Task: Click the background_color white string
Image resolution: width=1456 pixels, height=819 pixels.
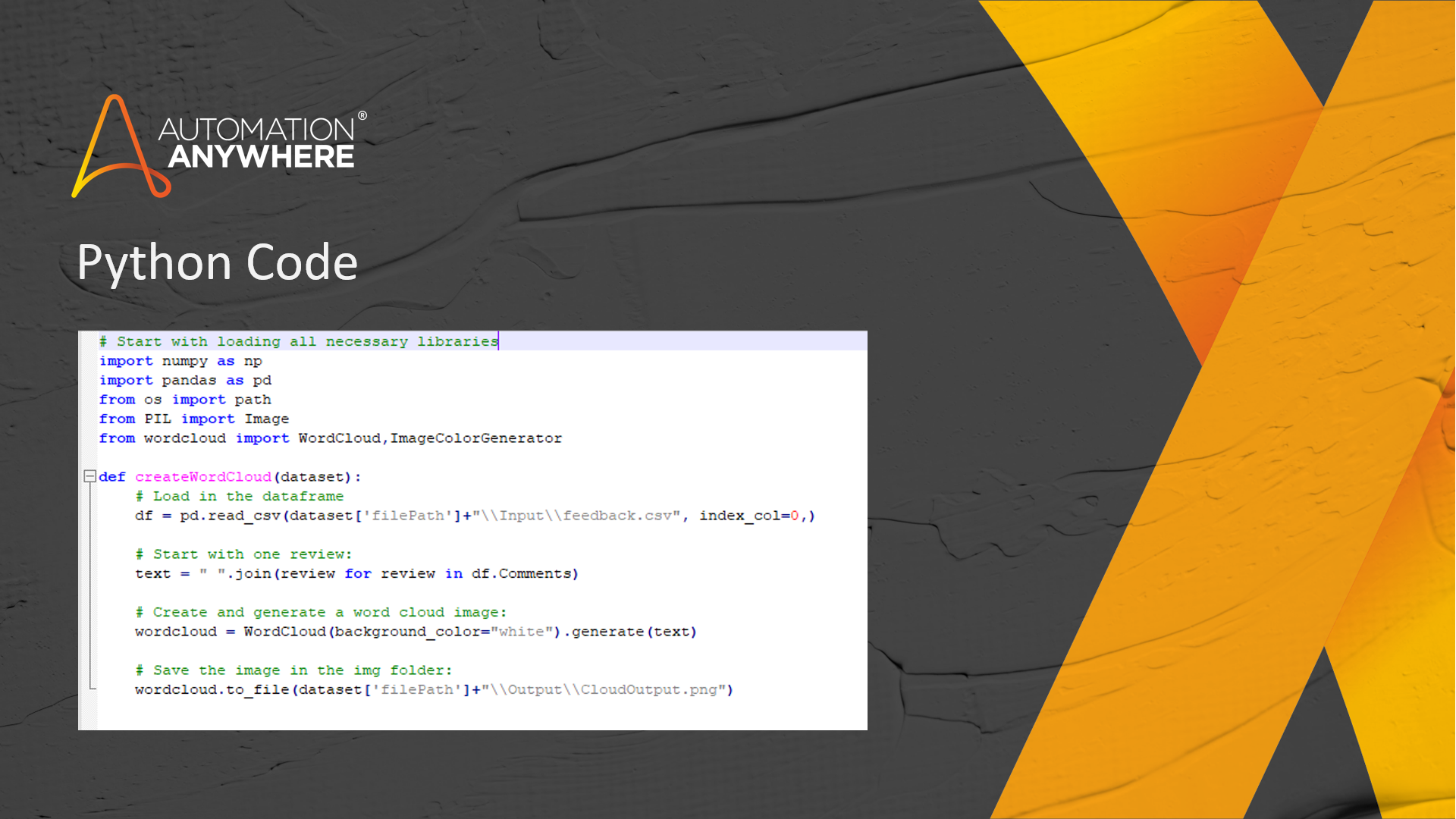Action: point(522,632)
